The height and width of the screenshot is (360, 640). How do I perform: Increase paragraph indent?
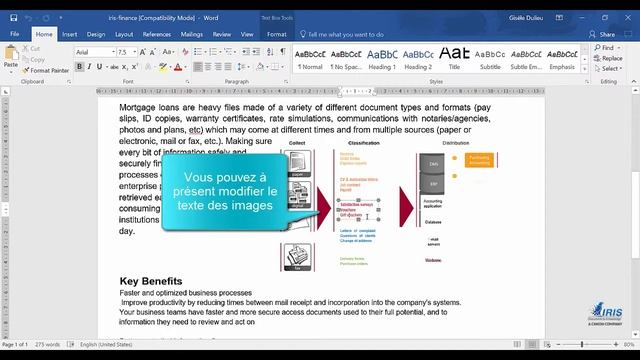(256, 52)
